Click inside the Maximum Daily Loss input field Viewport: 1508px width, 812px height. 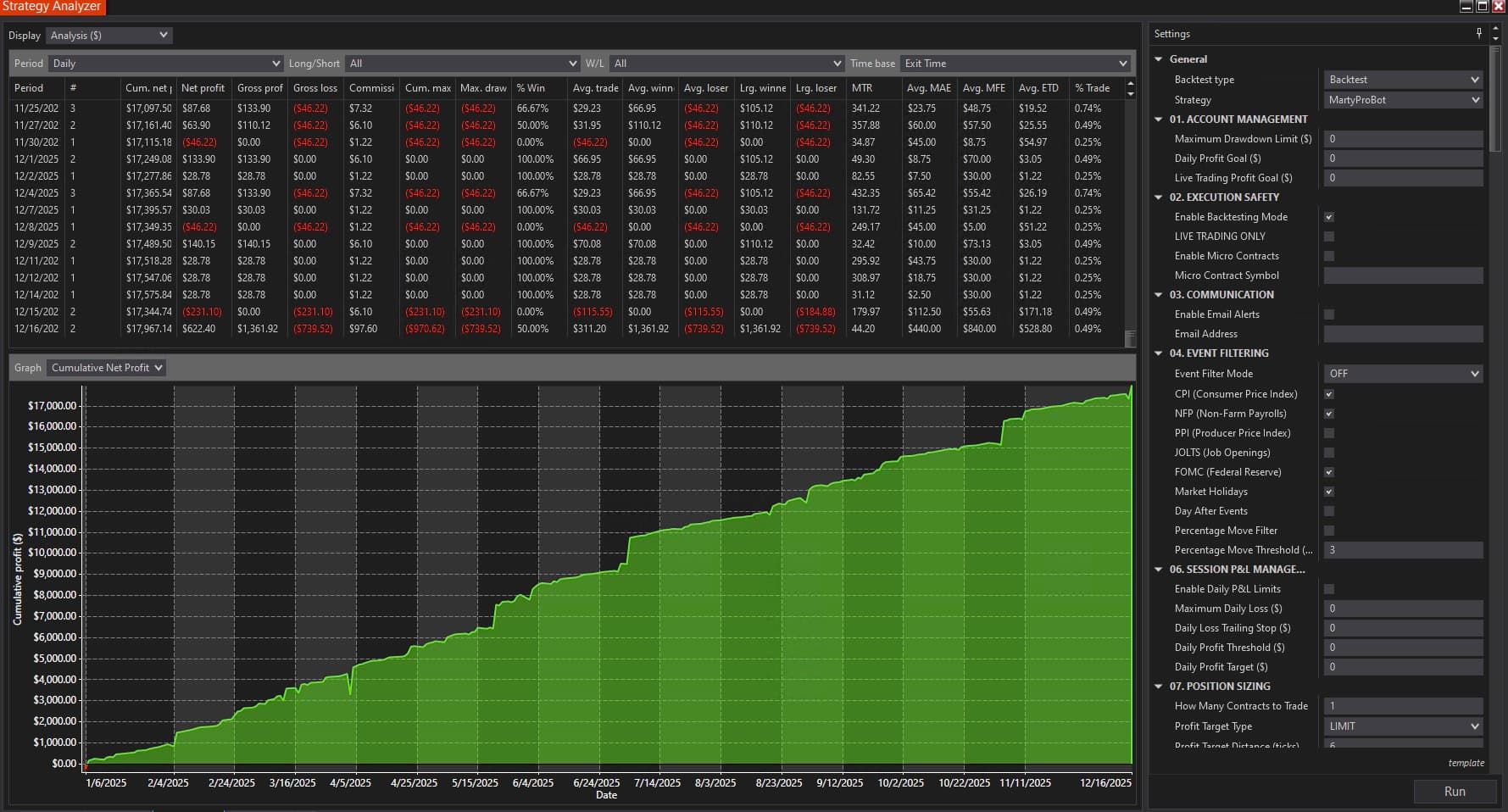[1403, 608]
